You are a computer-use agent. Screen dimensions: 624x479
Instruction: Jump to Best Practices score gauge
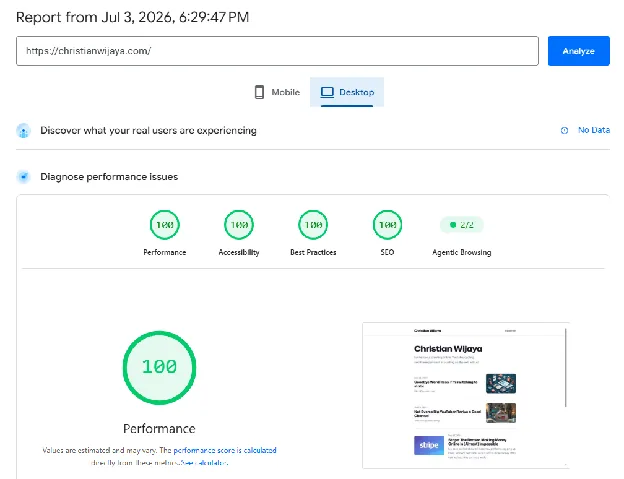(313, 225)
